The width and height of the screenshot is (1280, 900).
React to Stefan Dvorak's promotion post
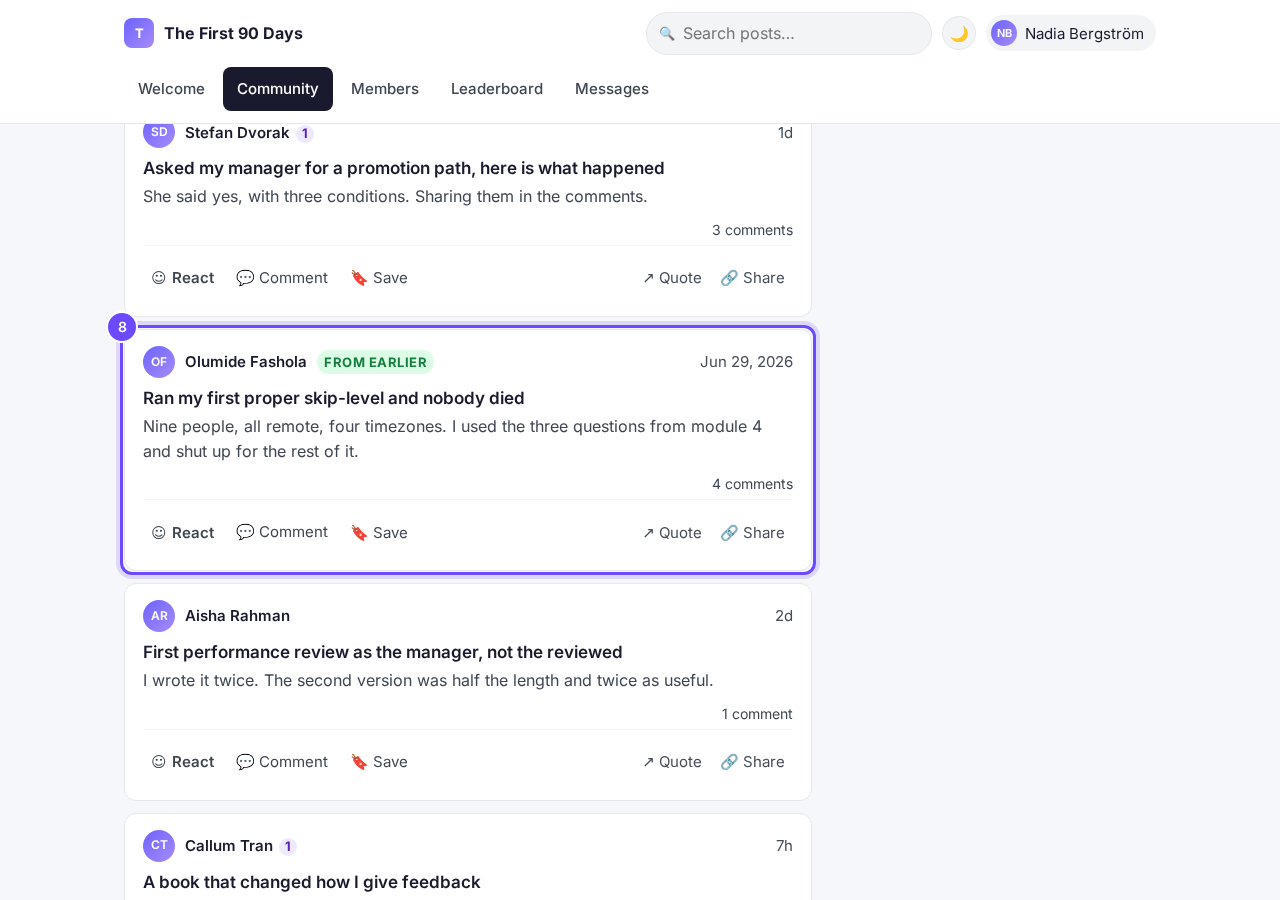click(x=183, y=278)
